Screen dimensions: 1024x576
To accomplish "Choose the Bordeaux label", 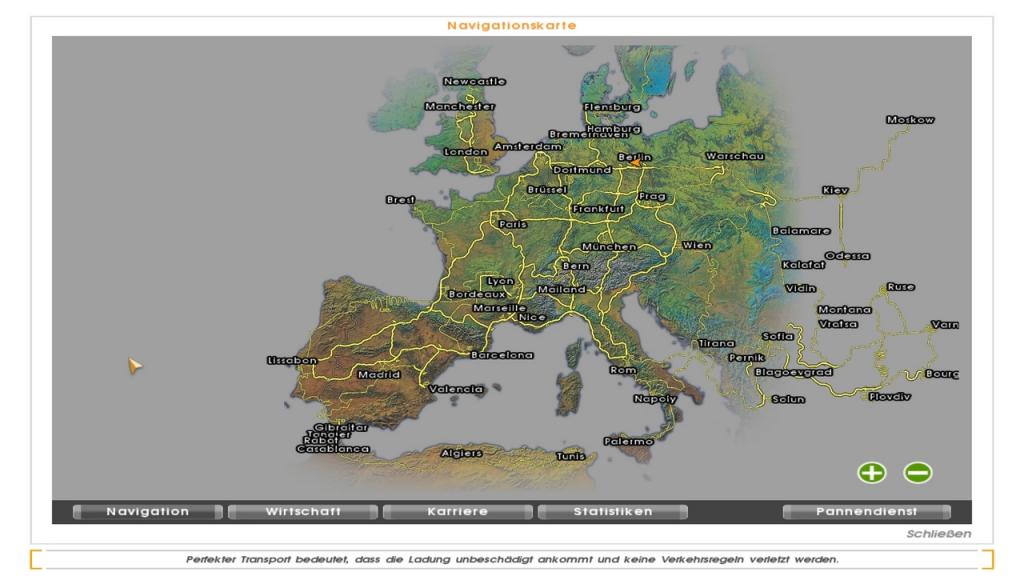I will (477, 295).
